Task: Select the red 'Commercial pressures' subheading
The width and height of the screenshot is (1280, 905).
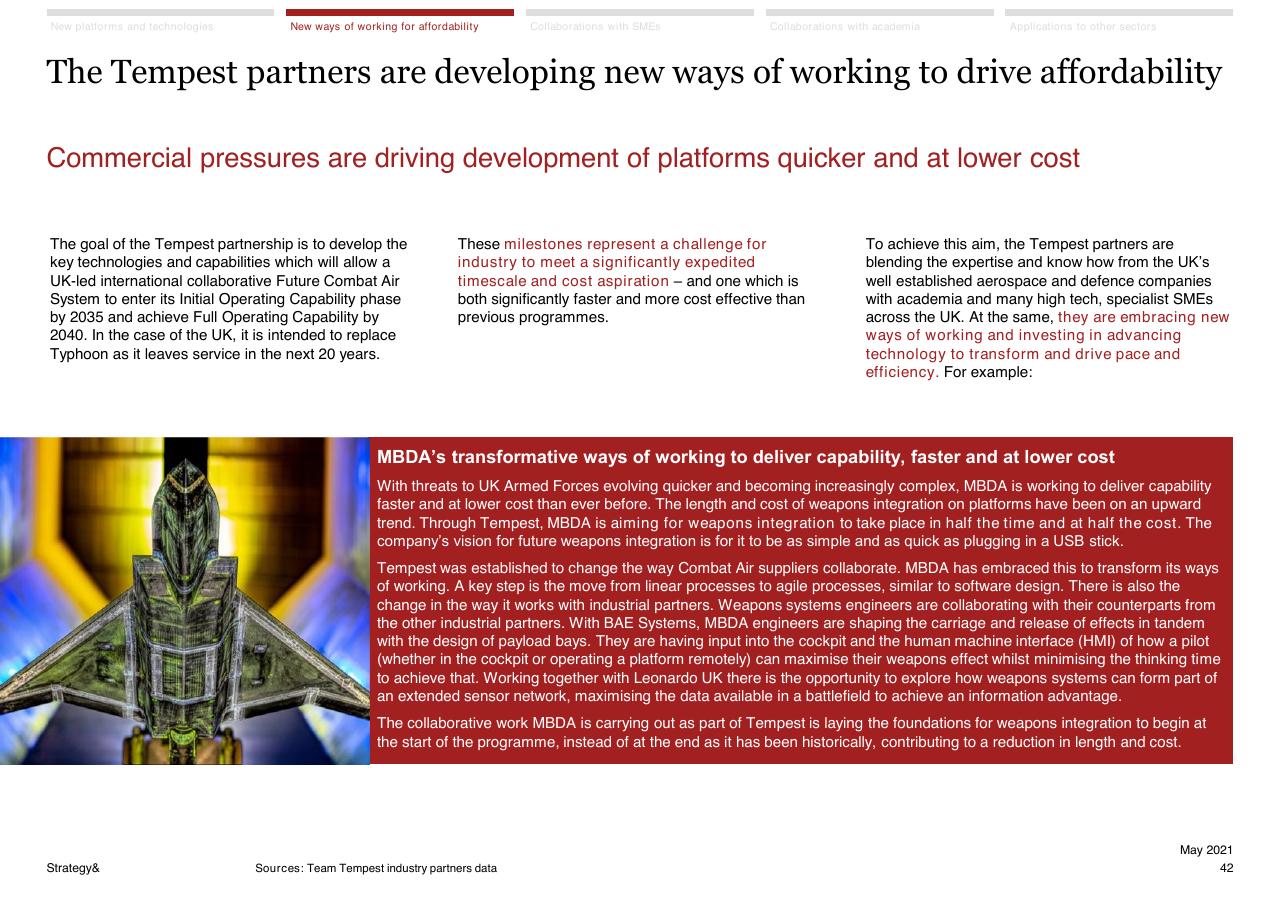Action: click(563, 159)
